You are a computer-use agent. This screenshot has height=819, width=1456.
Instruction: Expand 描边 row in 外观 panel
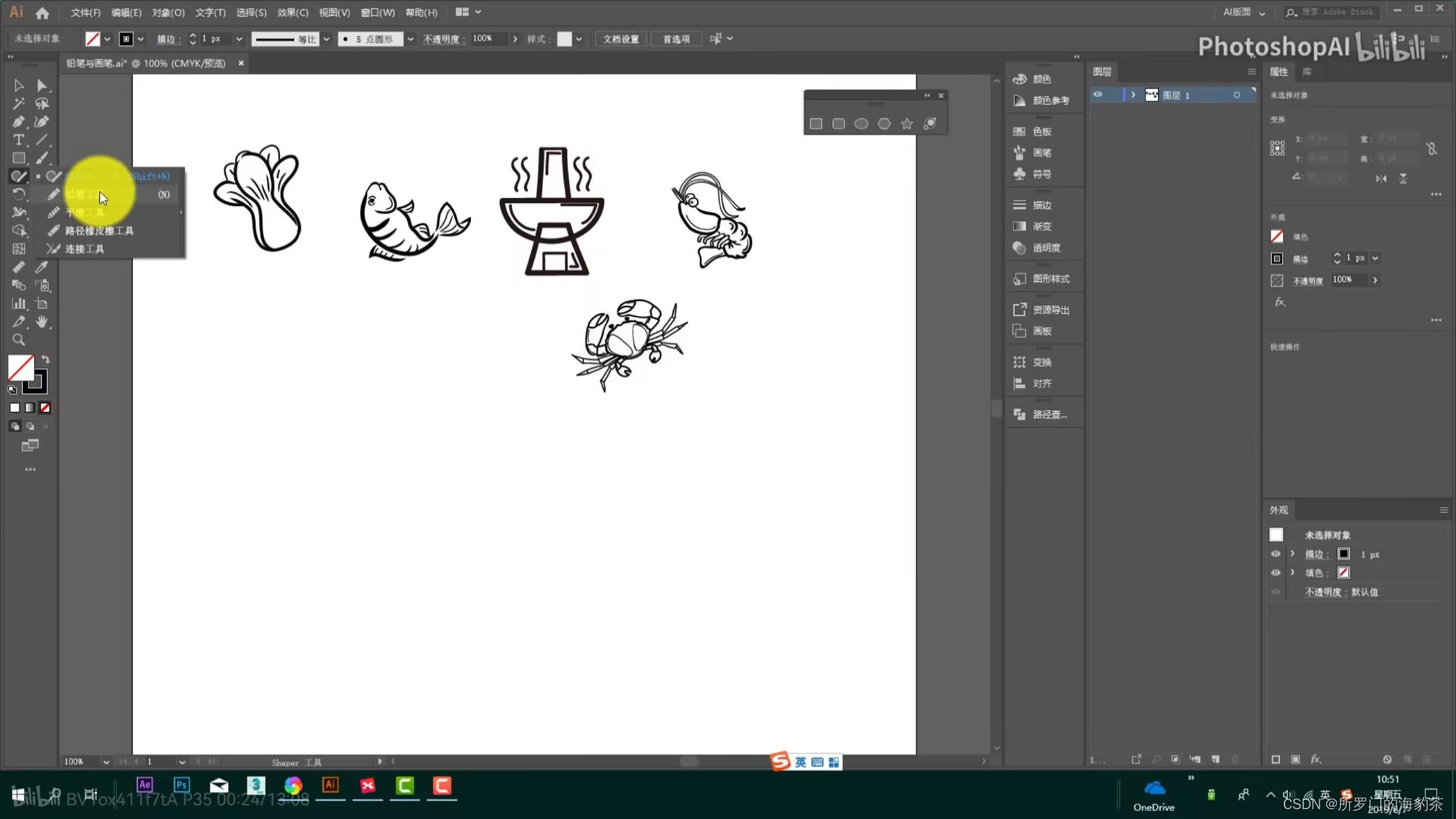[x=1293, y=554]
